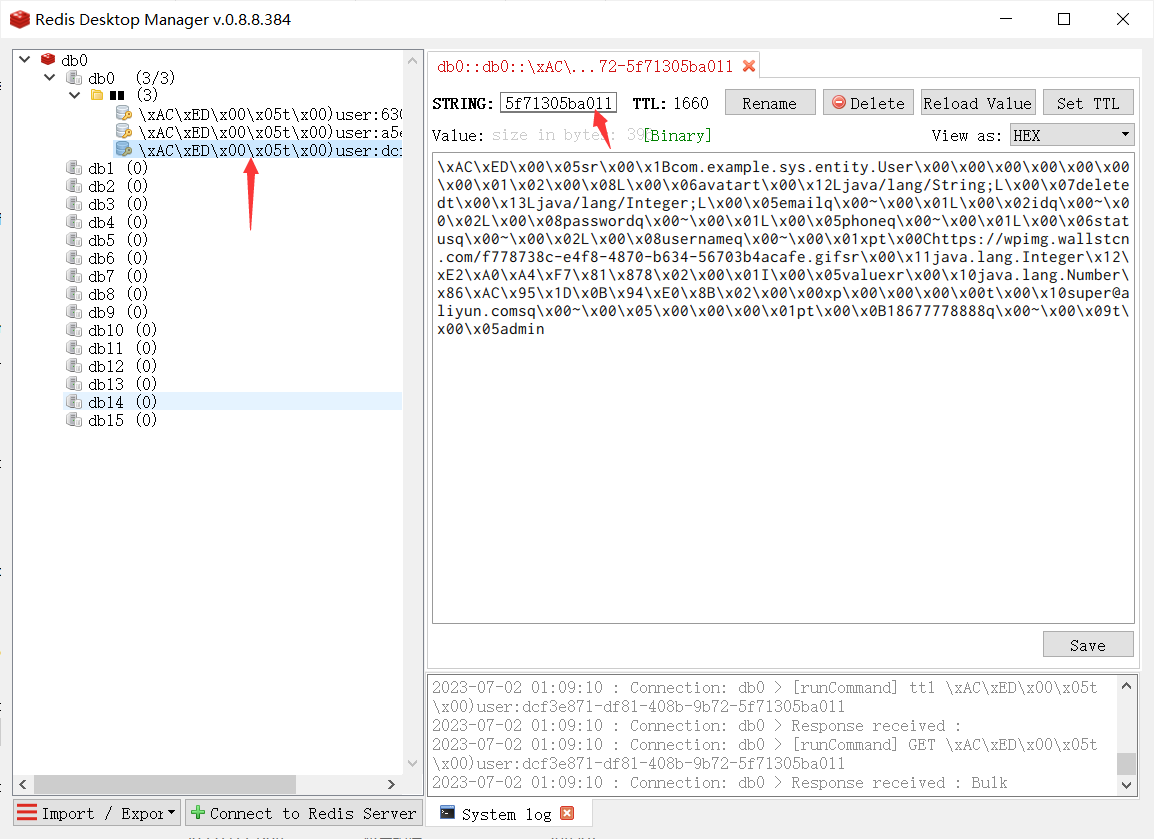
Task: Click the [Binary] value label
Action: [677, 135]
